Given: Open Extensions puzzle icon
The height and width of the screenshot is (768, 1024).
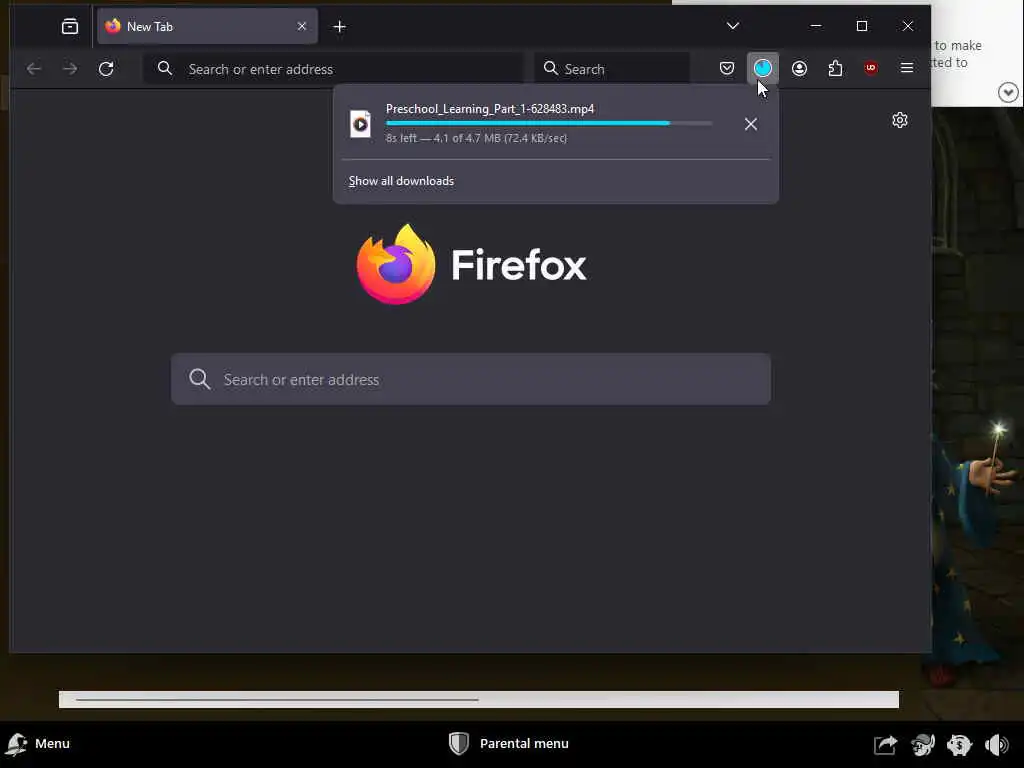Looking at the screenshot, I should pyautogui.click(x=835, y=68).
